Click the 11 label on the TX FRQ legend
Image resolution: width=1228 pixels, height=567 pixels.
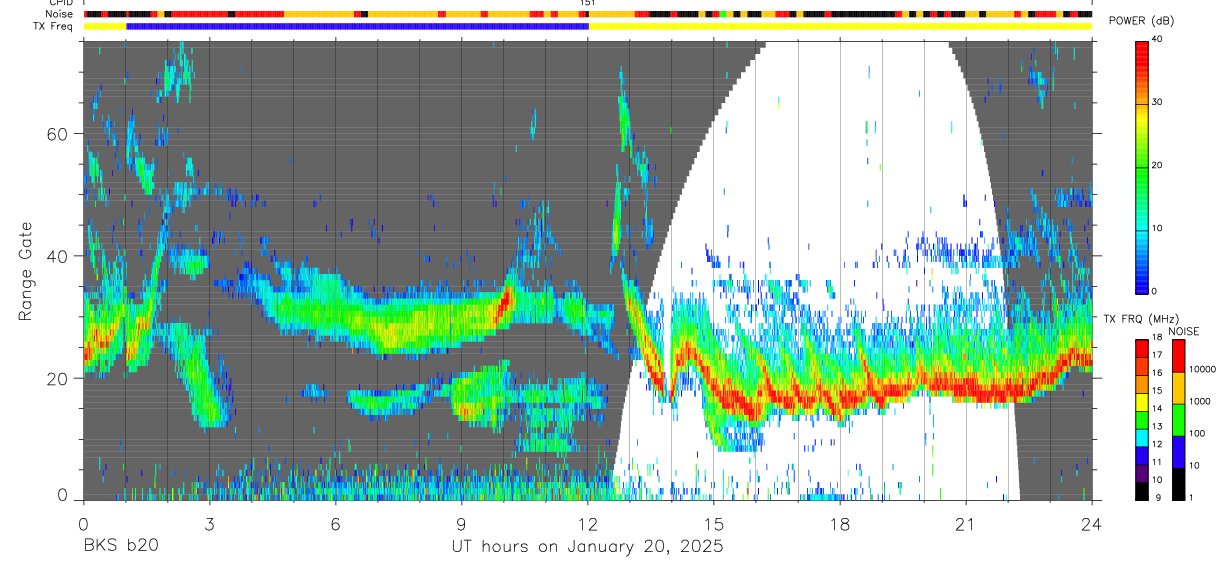[x=1155, y=462]
